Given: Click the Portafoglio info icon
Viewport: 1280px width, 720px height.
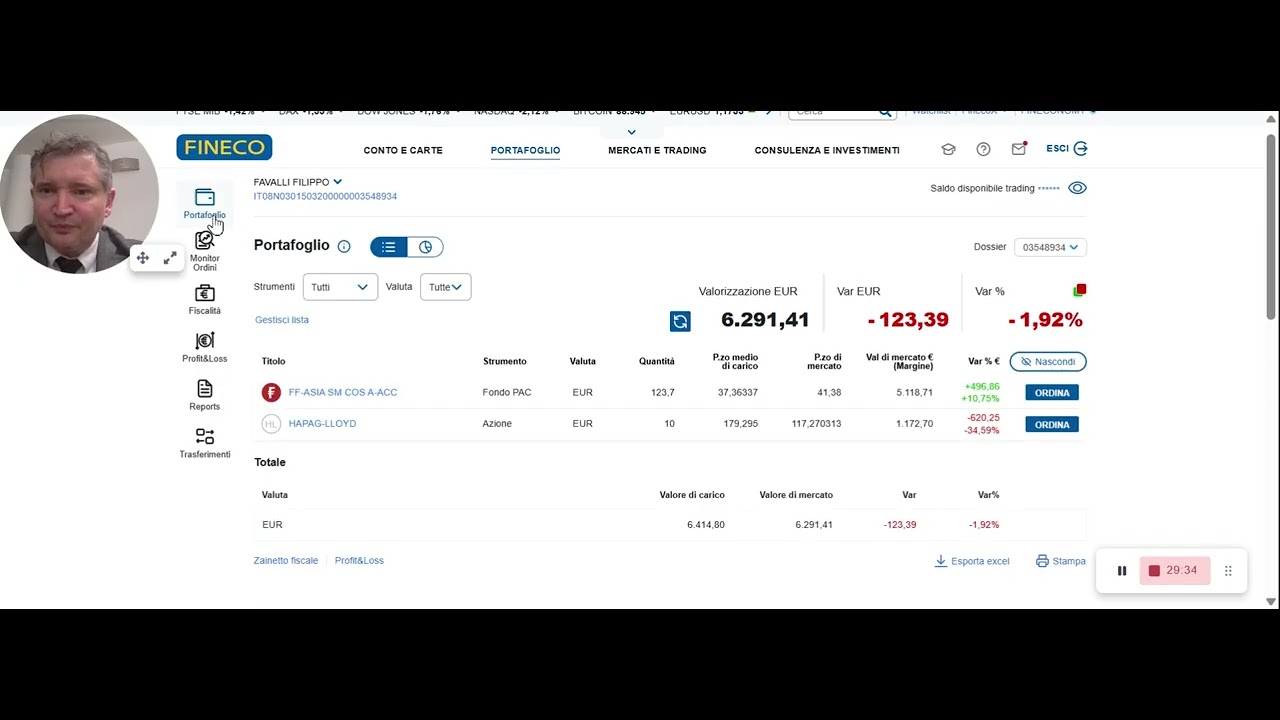Looking at the screenshot, I should click(344, 246).
